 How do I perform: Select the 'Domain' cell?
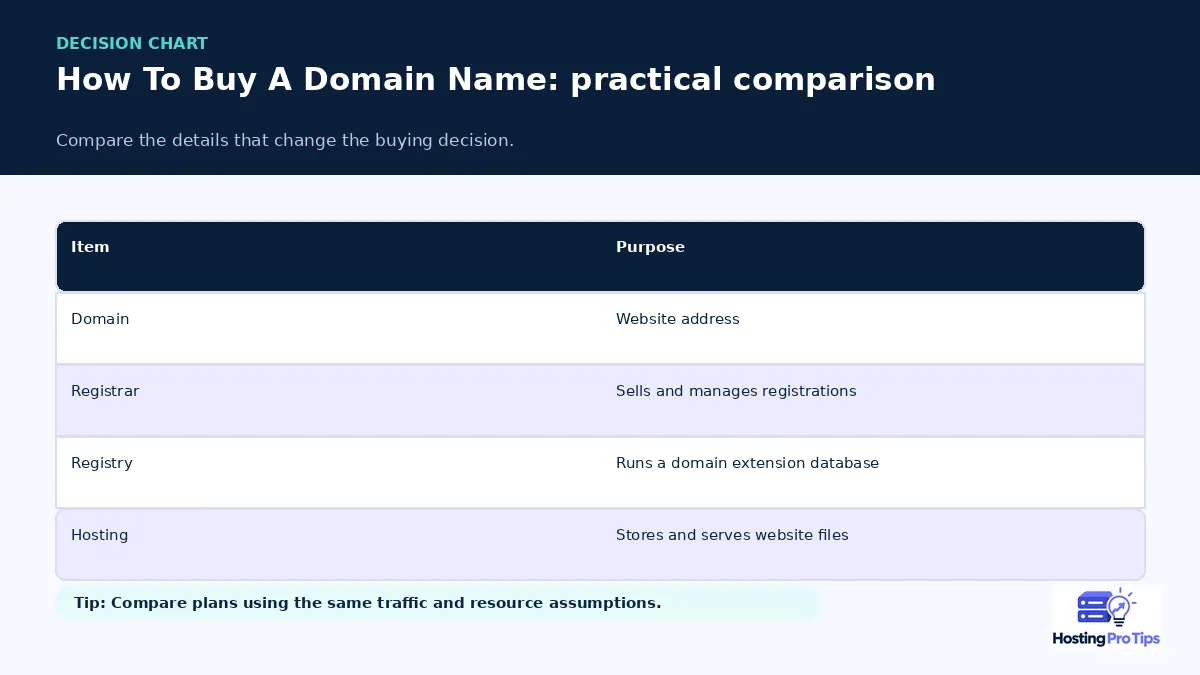tap(100, 319)
